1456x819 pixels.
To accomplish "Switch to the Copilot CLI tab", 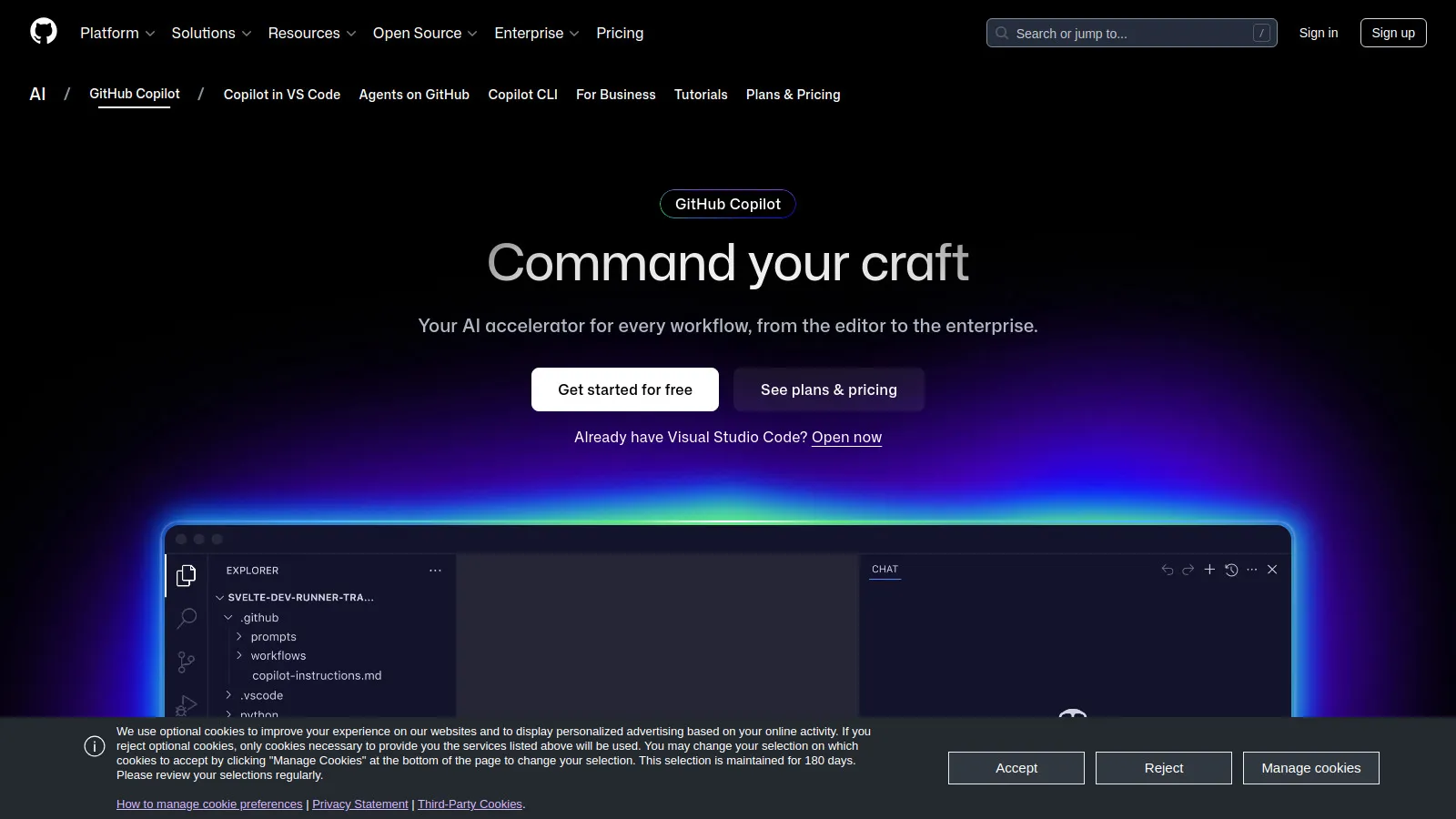I will (x=522, y=95).
